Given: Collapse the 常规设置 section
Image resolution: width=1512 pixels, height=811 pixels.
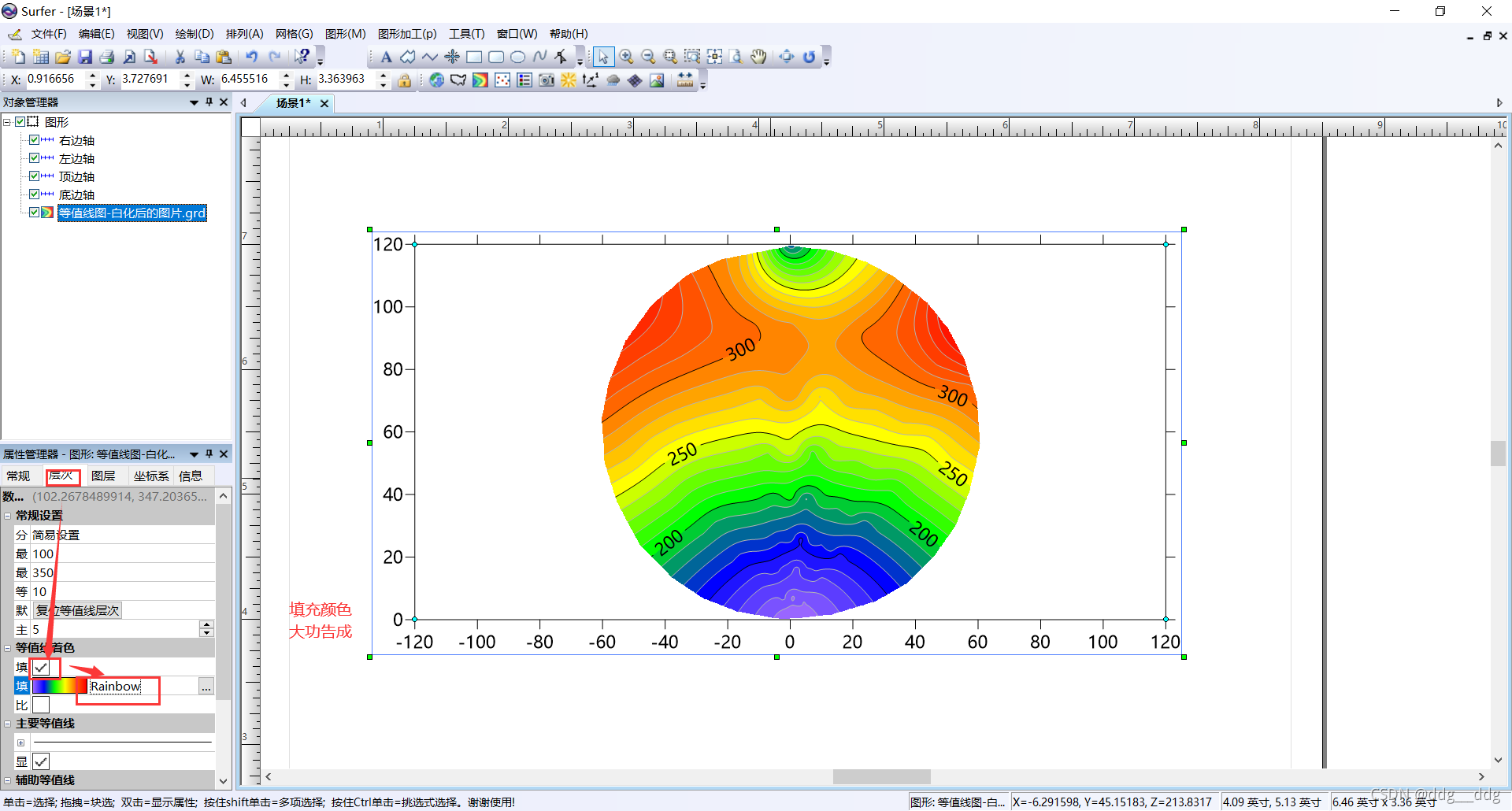Looking at the screenshot, I should click(8, 516).
